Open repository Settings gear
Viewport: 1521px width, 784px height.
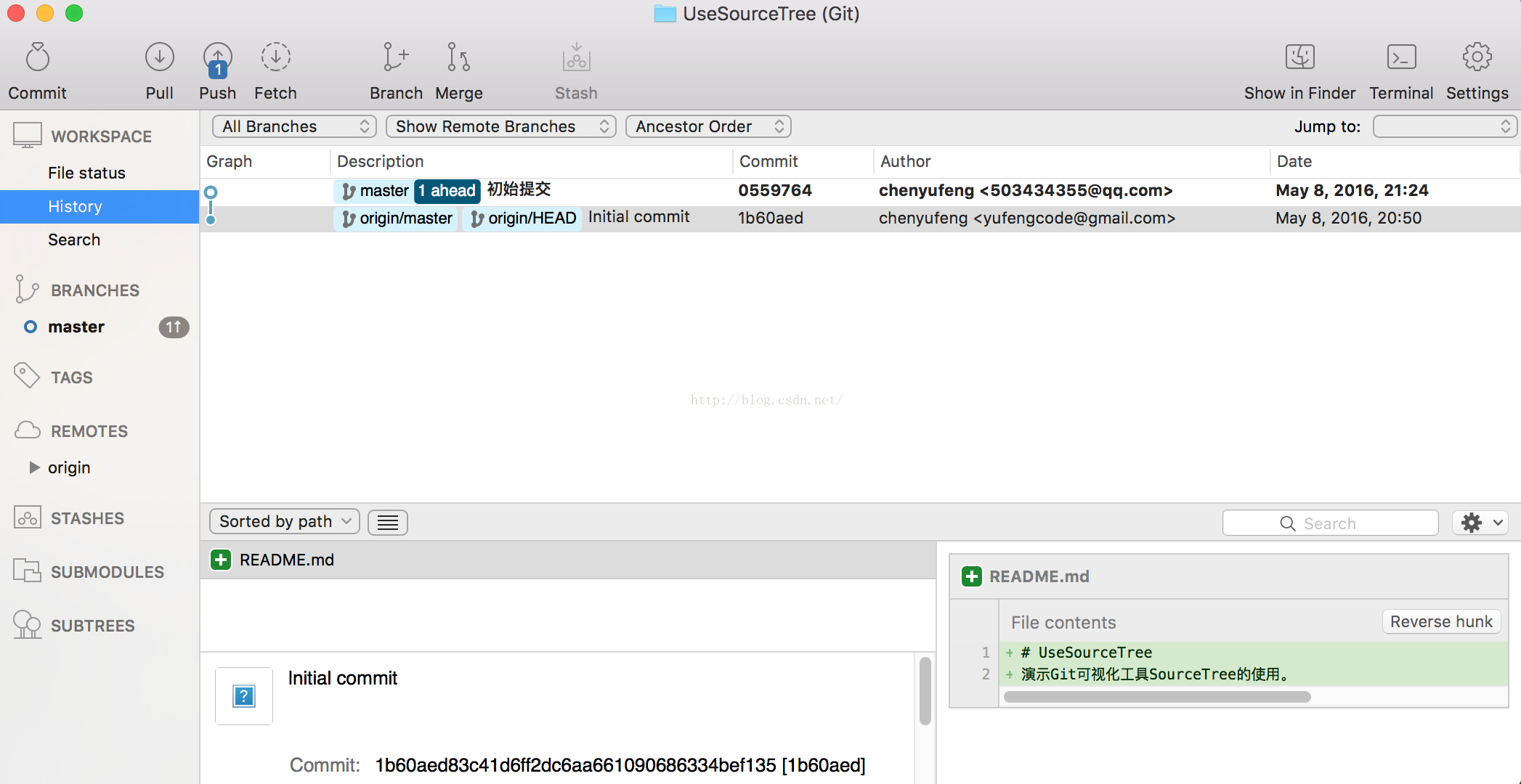(1477, 58)
